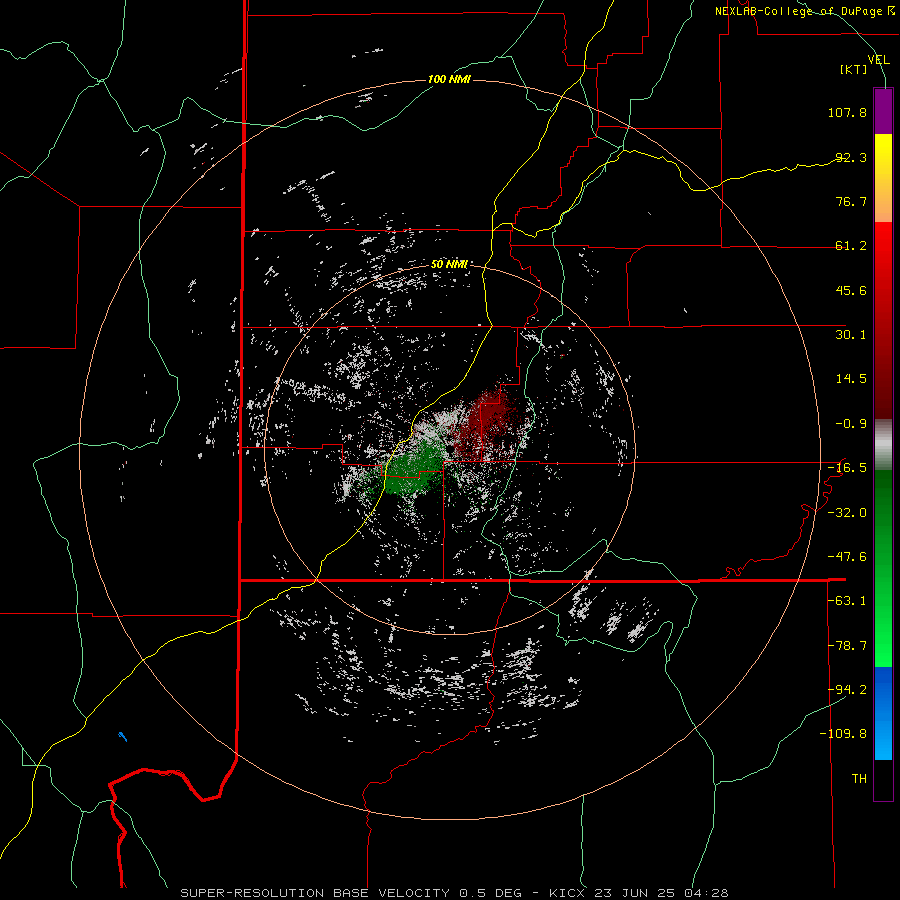Click the -16.5 scale value
The height and width of the screenshot is (900, 900).
847,468
